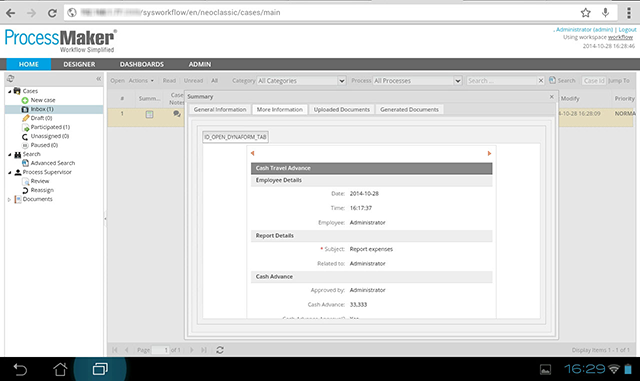The image size is (640, 381).
Task: Click the Case Notes speech bubble icon
Action: (x=177, y=114)
